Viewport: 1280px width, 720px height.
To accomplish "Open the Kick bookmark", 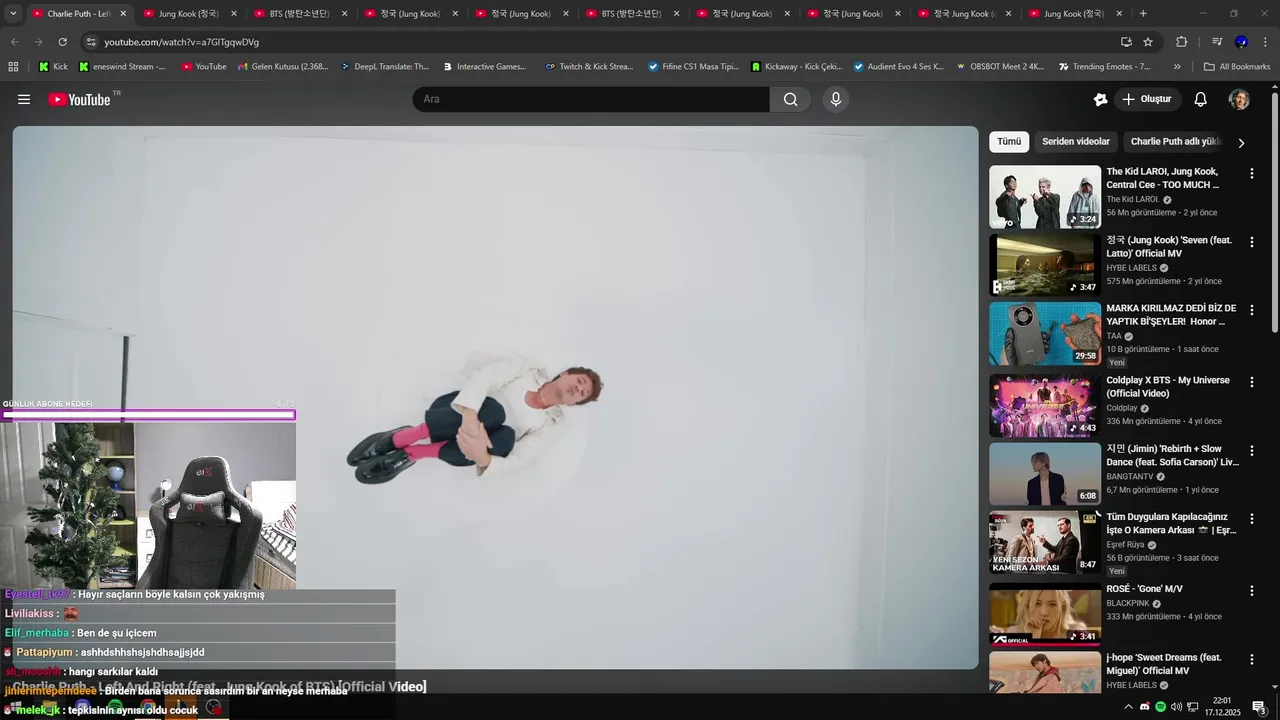I will [x=53, y=67].
